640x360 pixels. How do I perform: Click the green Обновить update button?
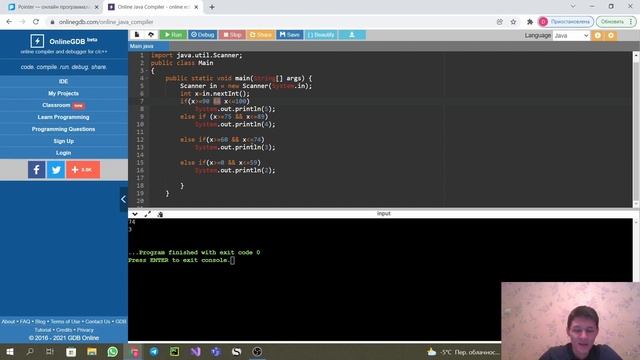point(616,22)
